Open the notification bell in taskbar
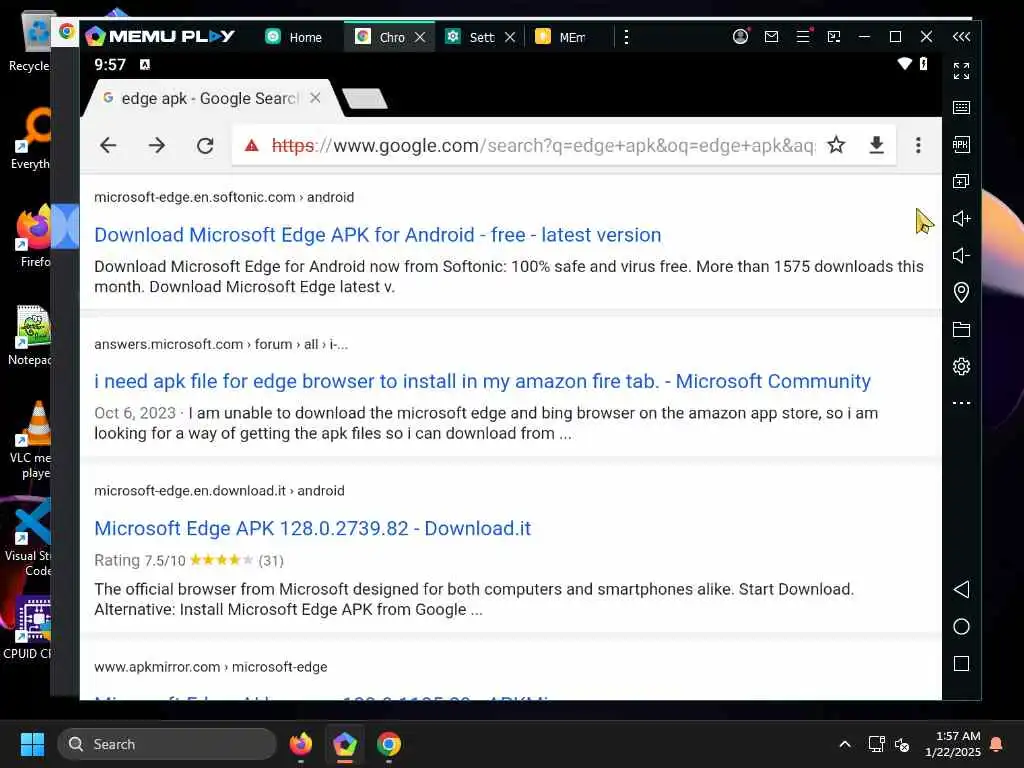 click(x=997, y=744)
